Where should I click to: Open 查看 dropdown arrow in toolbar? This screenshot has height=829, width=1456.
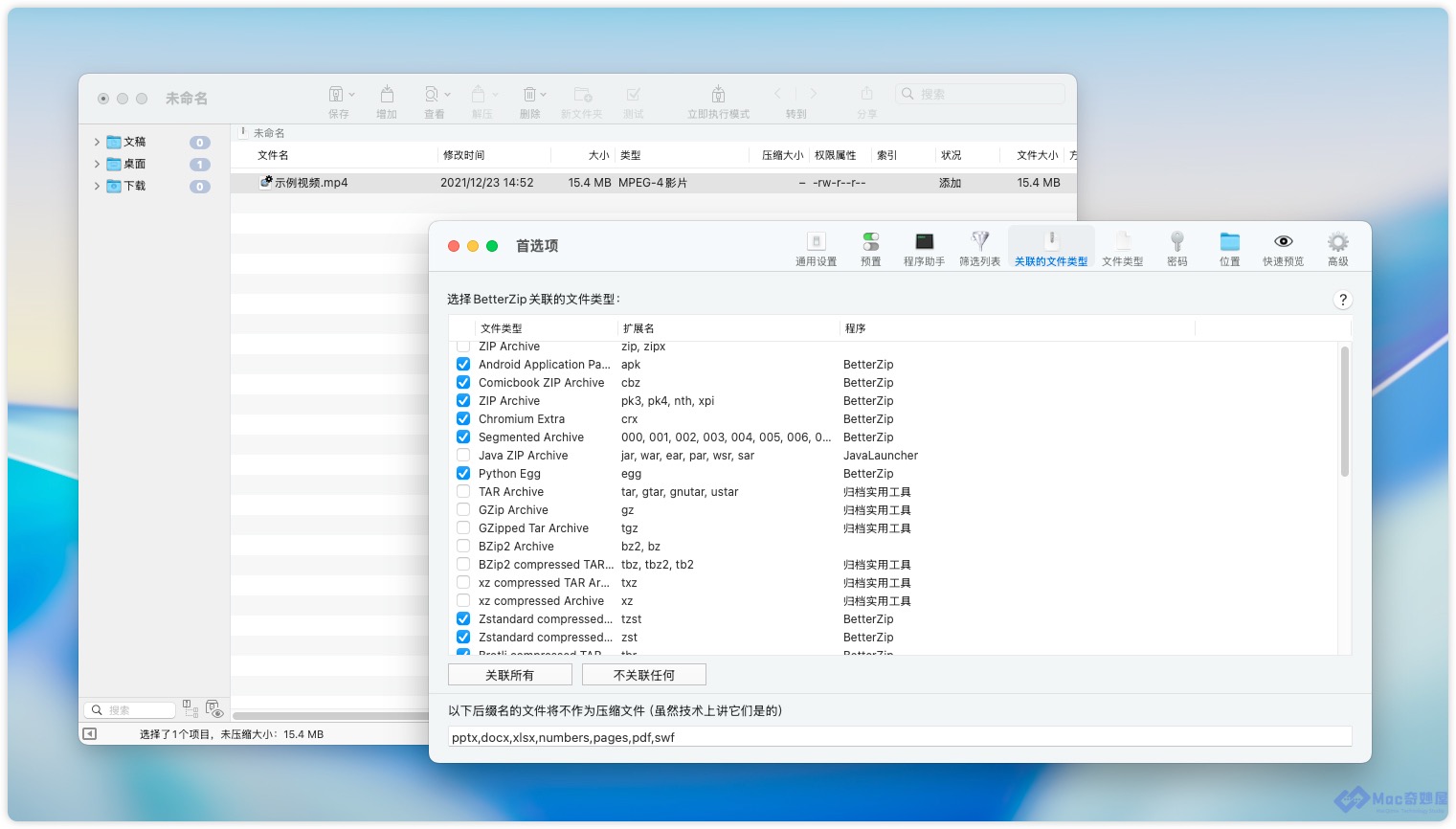pyautogui.click(x=447, y=95)
